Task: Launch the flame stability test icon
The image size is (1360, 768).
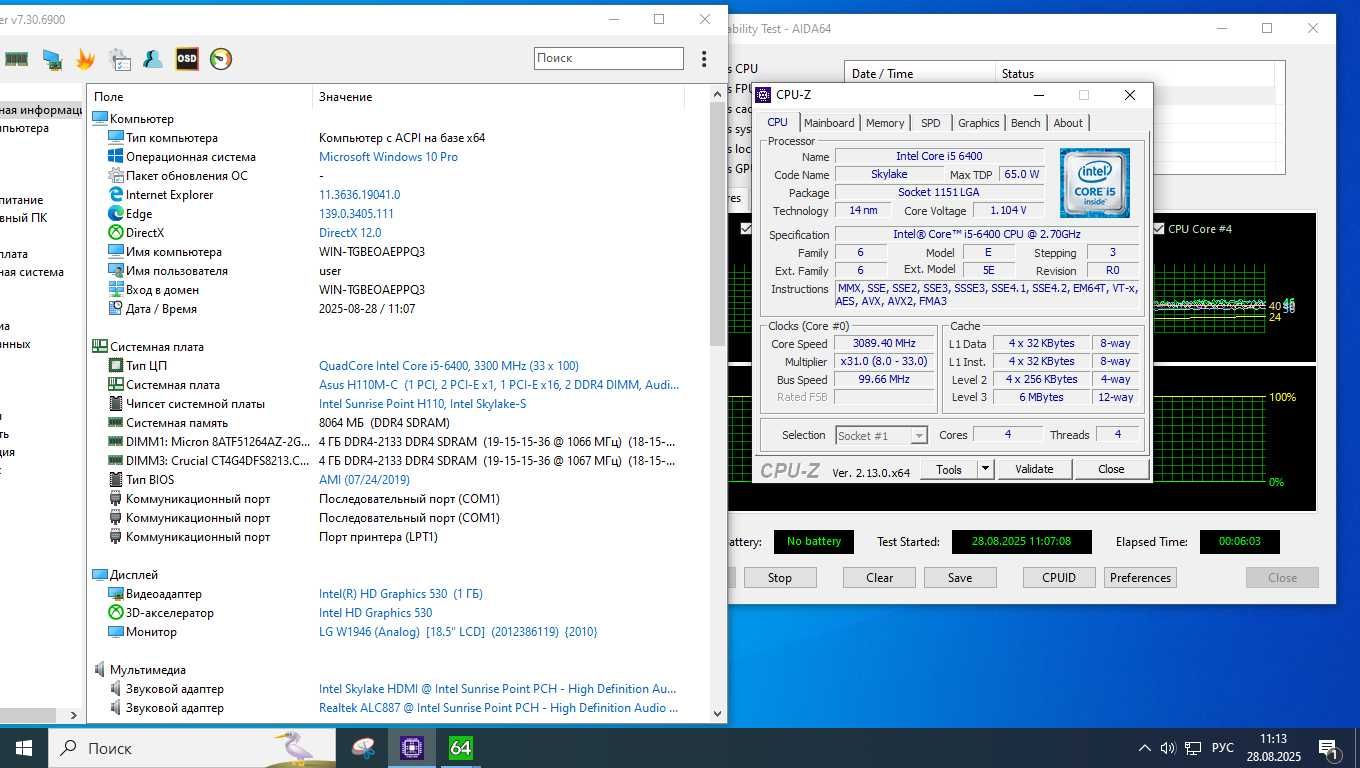Action: coord(86,59)
